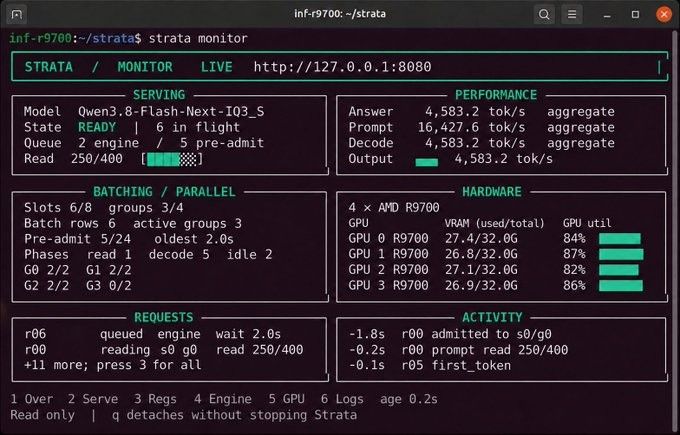Click group 'G3 0/2' entry
680x435 pixels.
point(108,286)
